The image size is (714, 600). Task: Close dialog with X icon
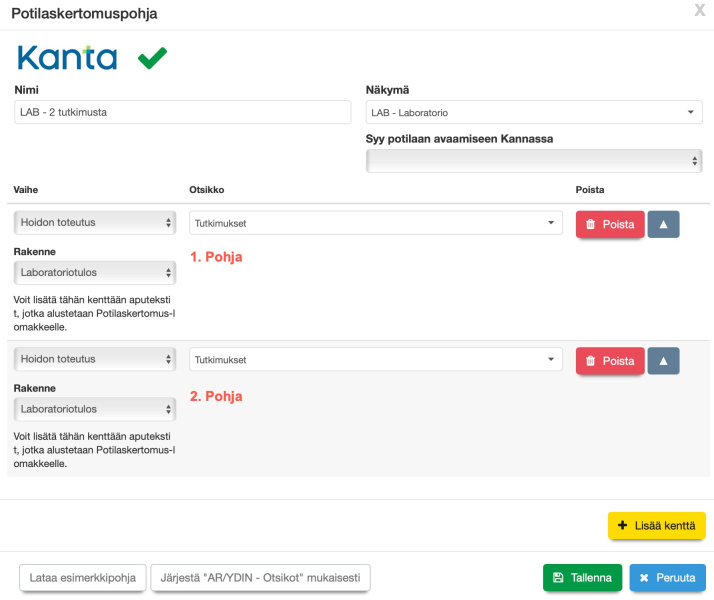click(x=700, y=11)
